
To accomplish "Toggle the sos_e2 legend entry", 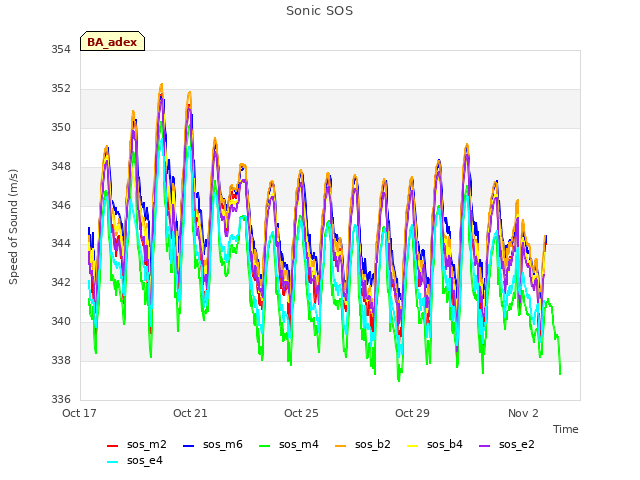I will [x=507, y=444].
